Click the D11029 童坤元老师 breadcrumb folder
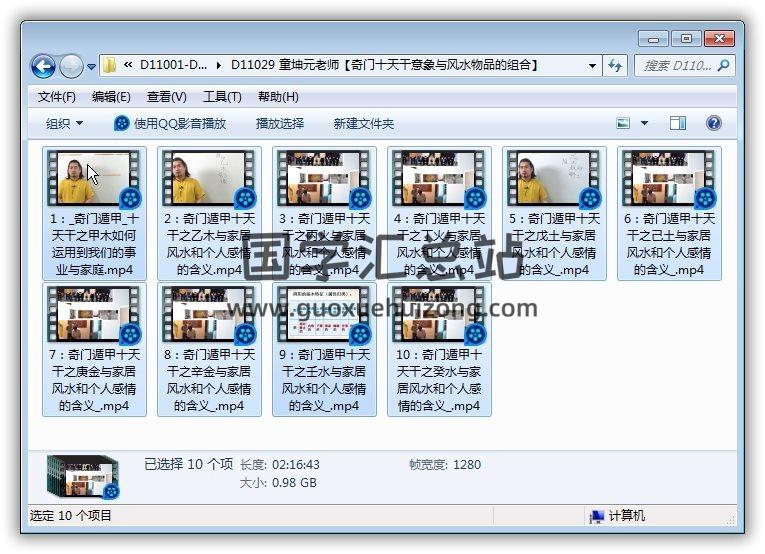The width and height of the screenshot is (765, 554). 384,65
